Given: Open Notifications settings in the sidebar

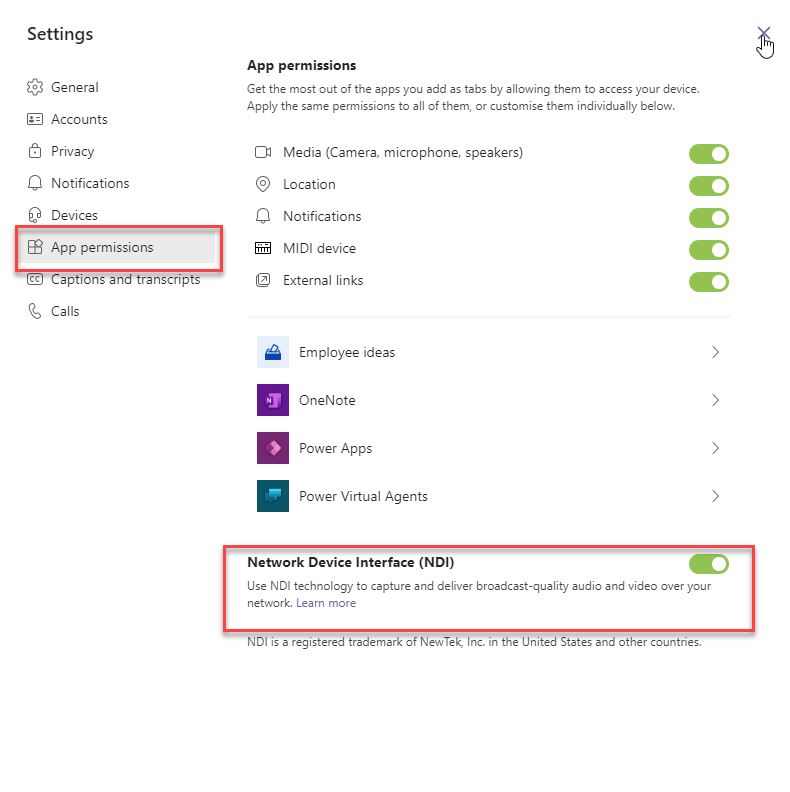Looking at the screenshot, I should point(90,183).
